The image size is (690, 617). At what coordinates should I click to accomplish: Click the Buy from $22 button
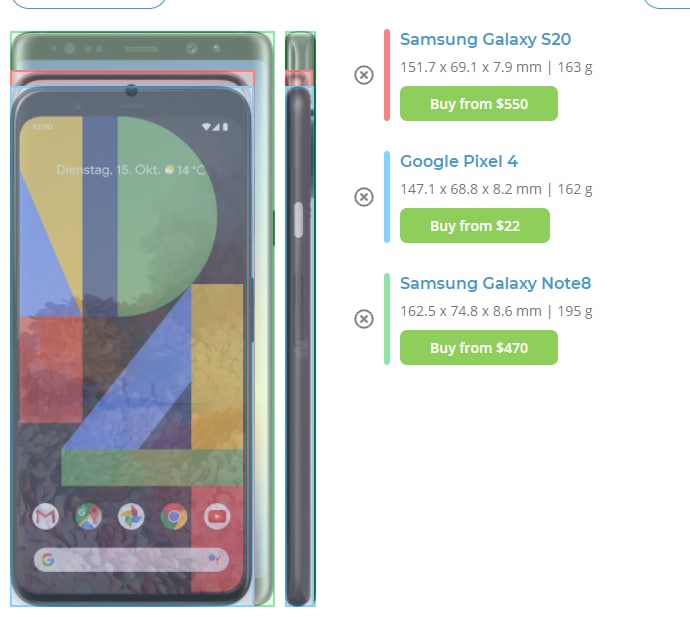coord(475,225)
